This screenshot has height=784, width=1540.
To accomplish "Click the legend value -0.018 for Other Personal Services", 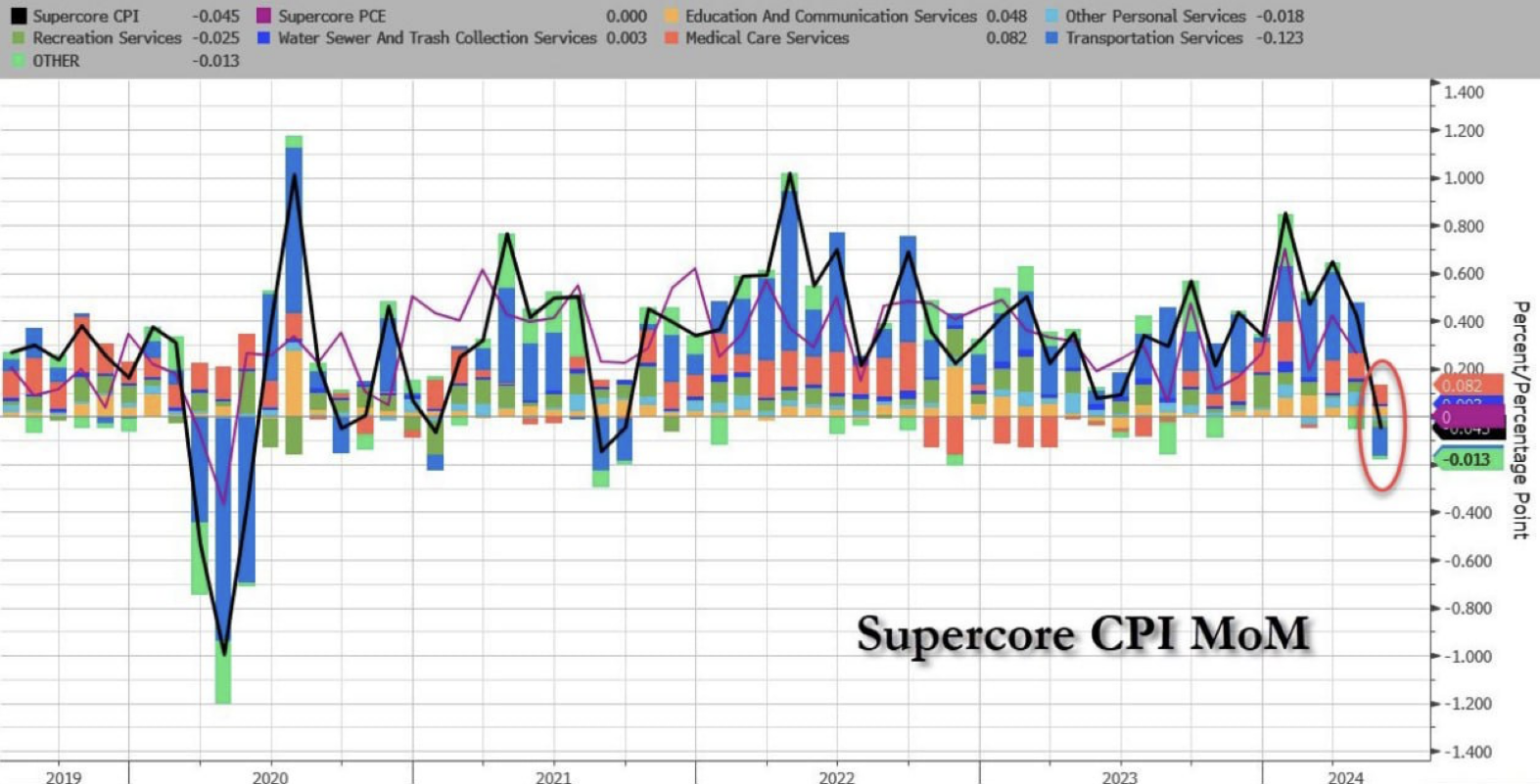I will pos(1281,17).
